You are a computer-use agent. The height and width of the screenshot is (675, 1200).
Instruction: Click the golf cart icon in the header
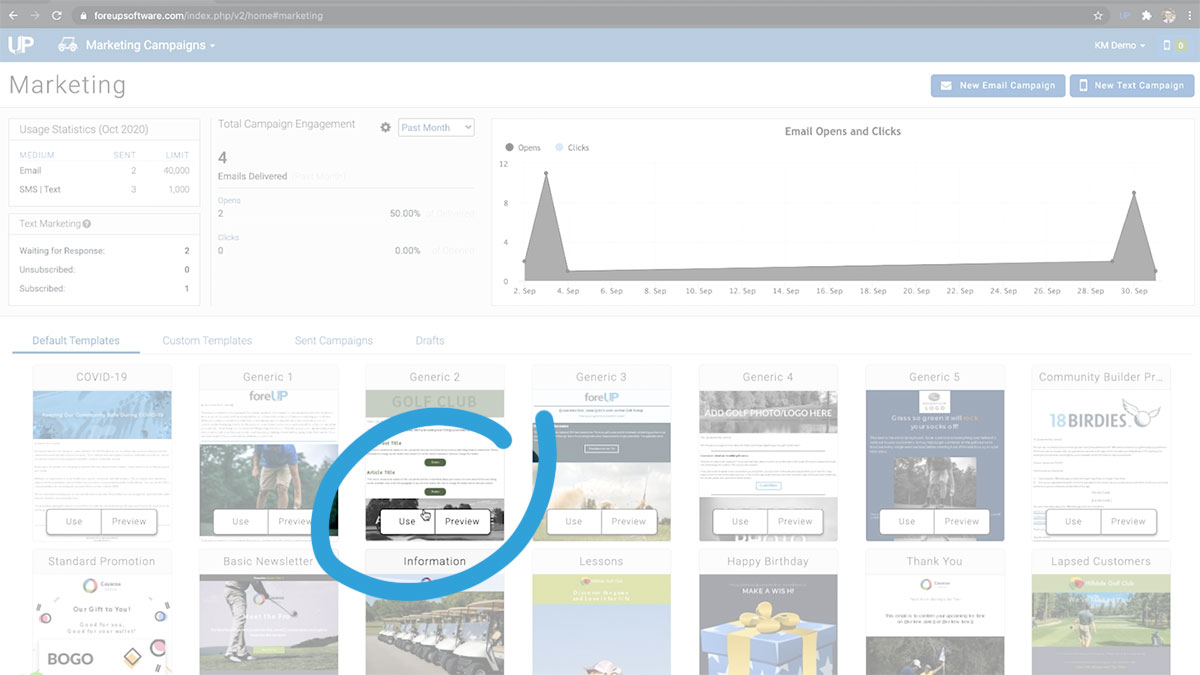coord(68,45)
